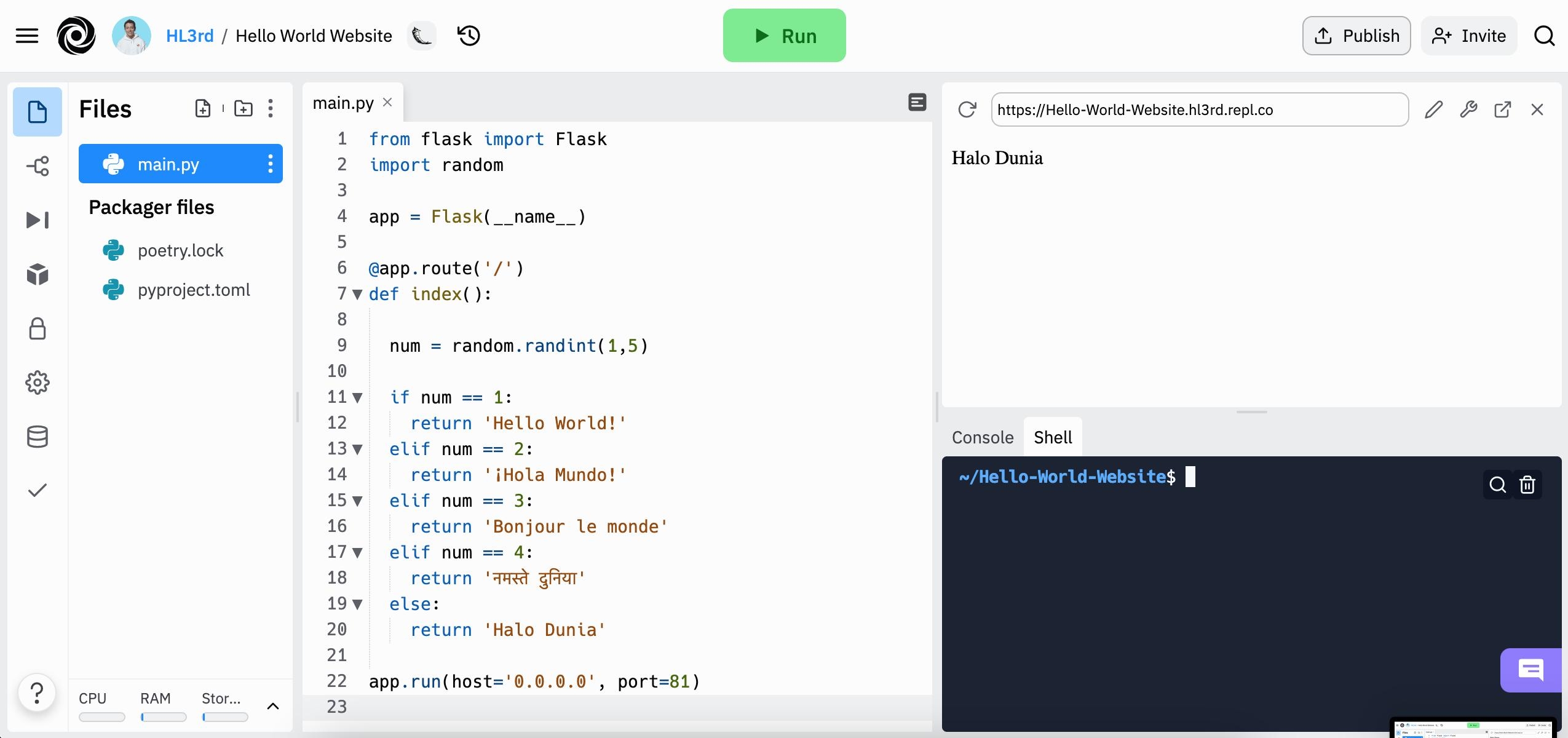
Task: Open the Debugger sidebar icon
Action: pos(38,220)
